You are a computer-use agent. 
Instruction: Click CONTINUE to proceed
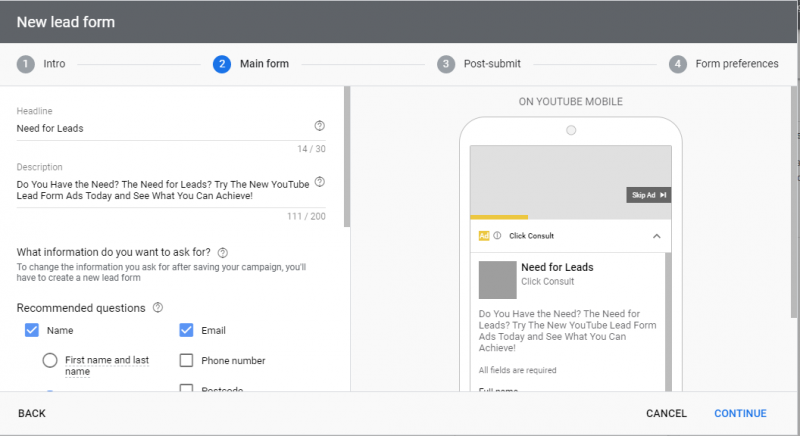(740, 414)
